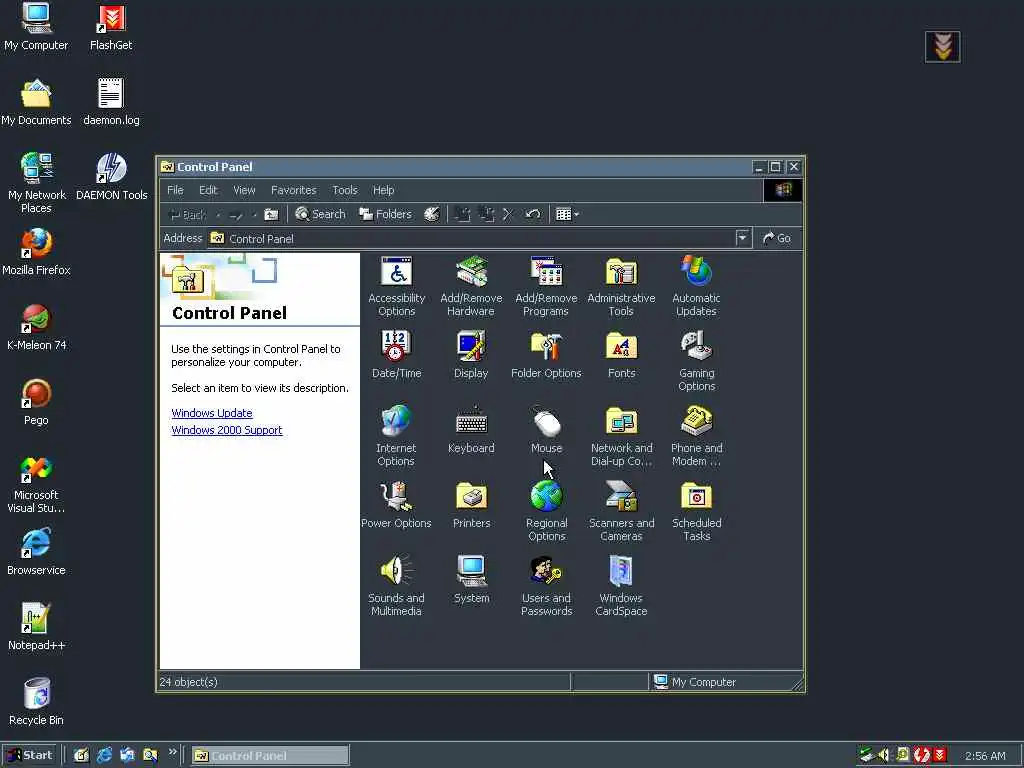Screen dimensions: 1024x768
Task: Select the Pego desktop shortcut
Action: tap(36, 402)
